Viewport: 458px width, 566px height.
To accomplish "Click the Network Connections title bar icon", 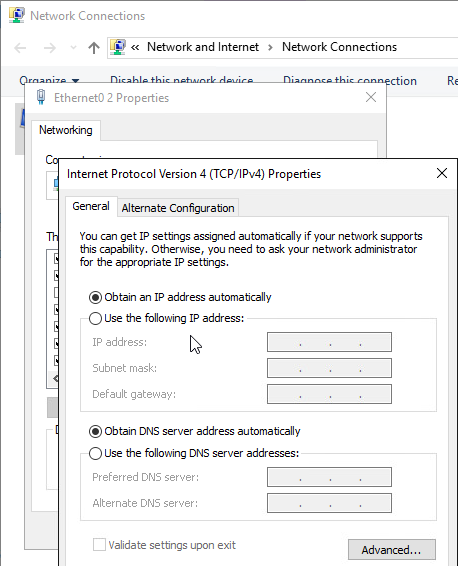I will [17, 16].
